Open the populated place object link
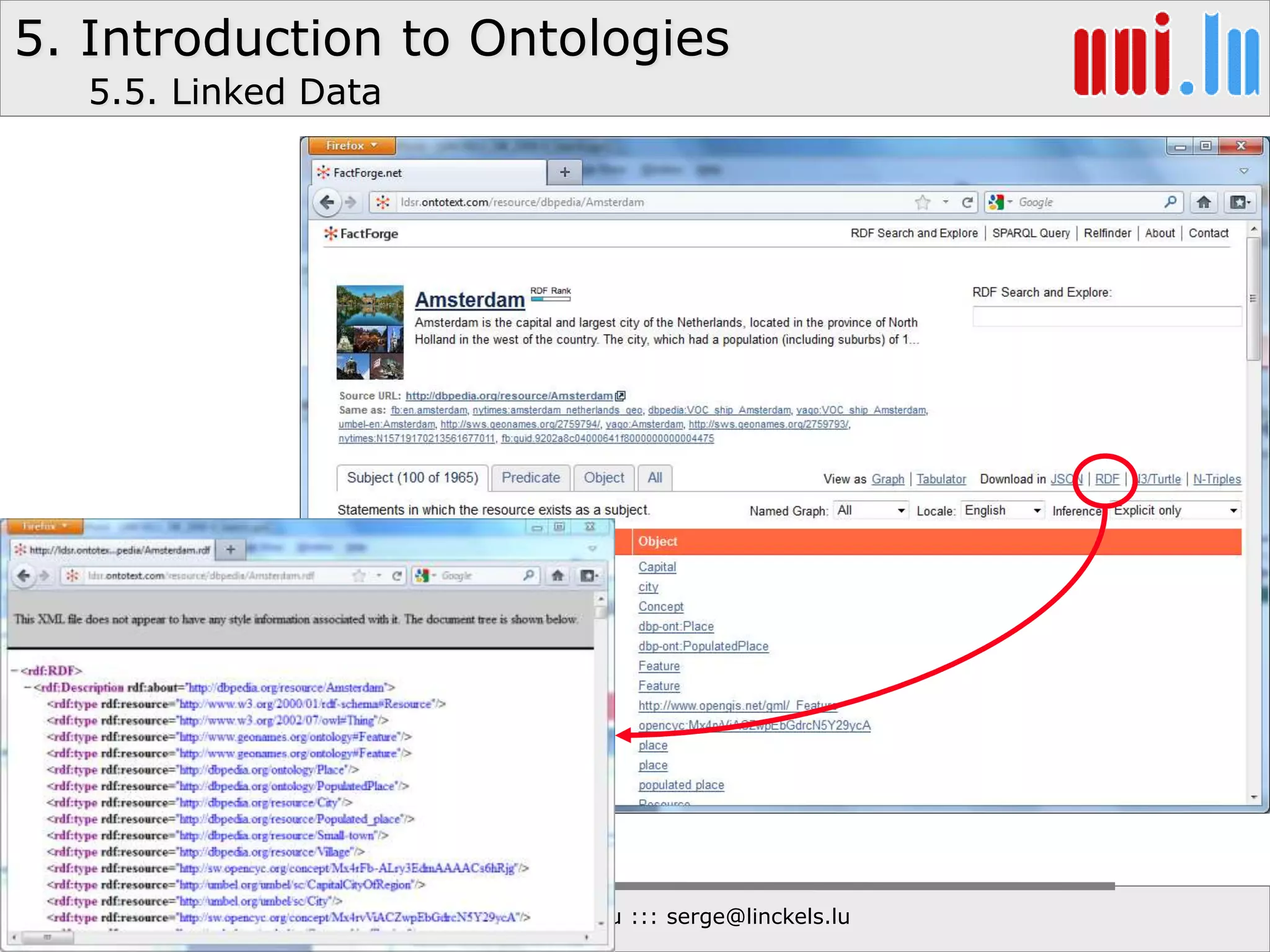This screenshot has width=1270, height=952. (x=682, y=785)
